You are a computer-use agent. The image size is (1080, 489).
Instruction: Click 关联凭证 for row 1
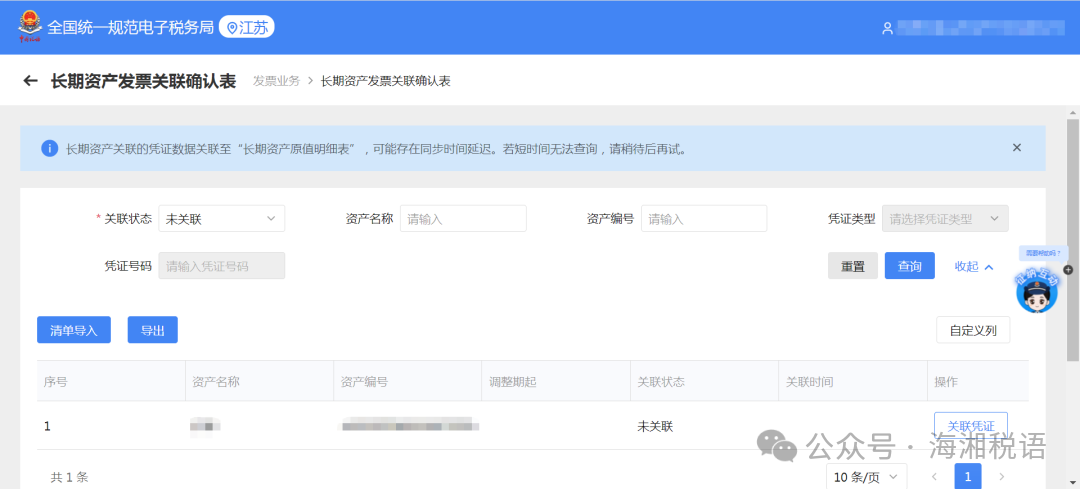(x=970, y=426)
